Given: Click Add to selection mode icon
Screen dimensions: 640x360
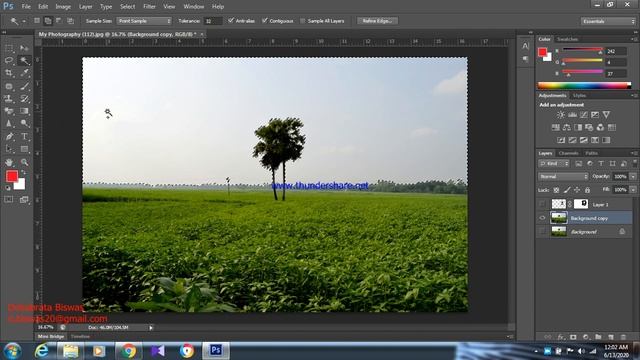Looking at the screenshot, I should pos(48,21).
